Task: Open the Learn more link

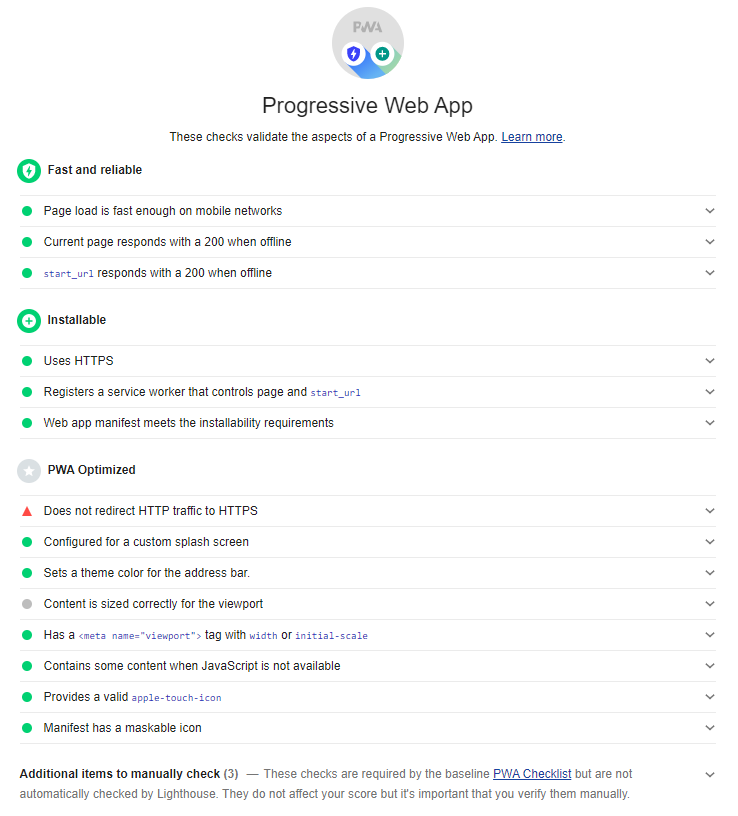Action: click(x=531, y=137)
